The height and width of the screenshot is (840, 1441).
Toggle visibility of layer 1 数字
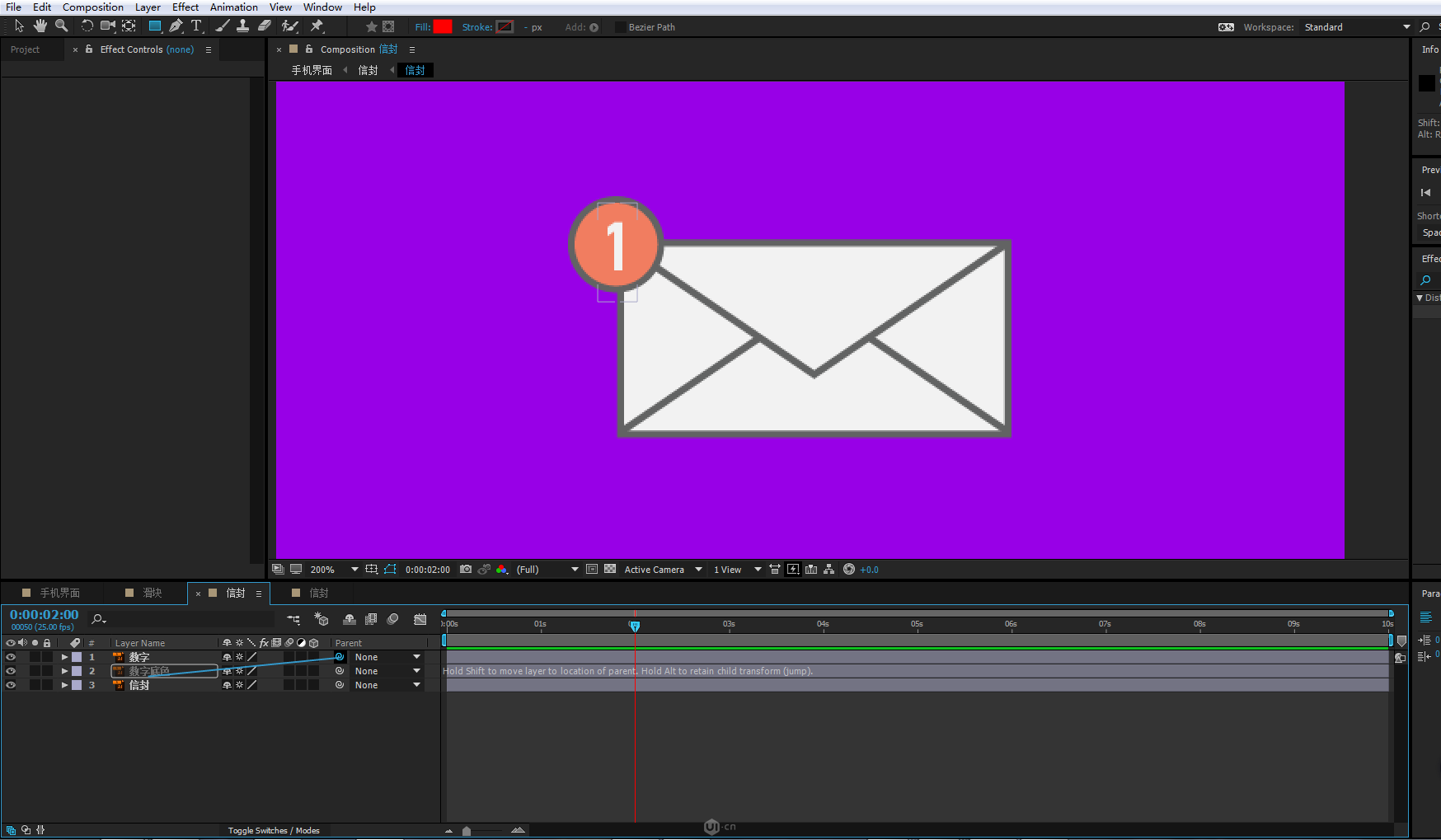tap(11, 657)
